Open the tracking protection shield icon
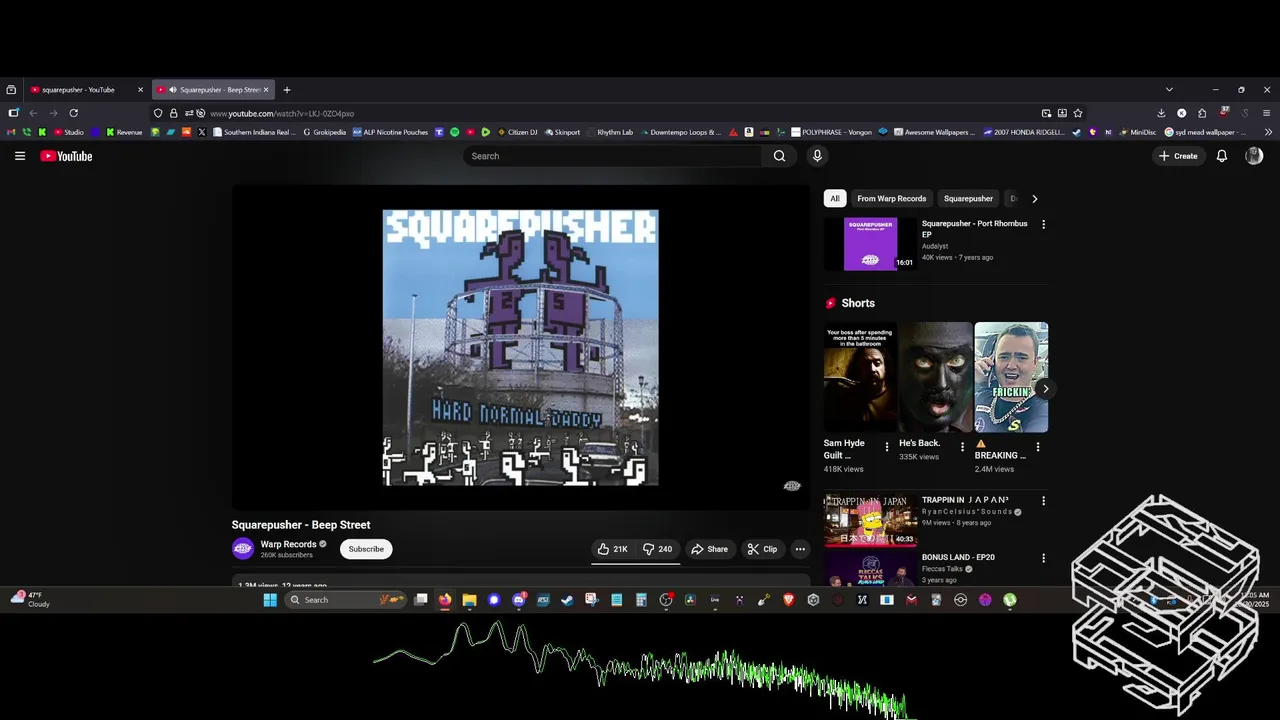 coord(158,113)
